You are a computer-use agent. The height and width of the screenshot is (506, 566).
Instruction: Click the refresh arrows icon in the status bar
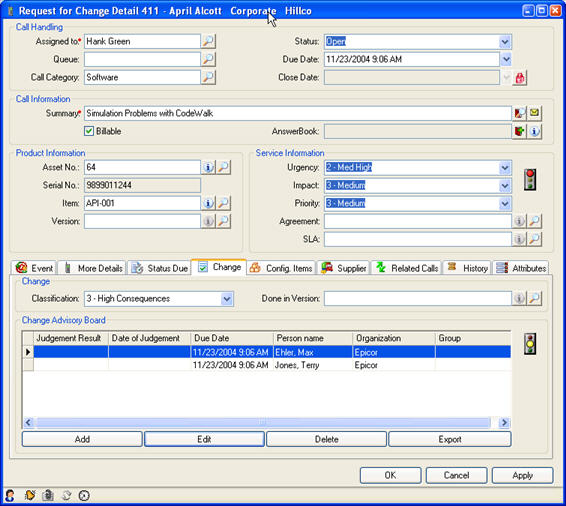coord(66,496)
